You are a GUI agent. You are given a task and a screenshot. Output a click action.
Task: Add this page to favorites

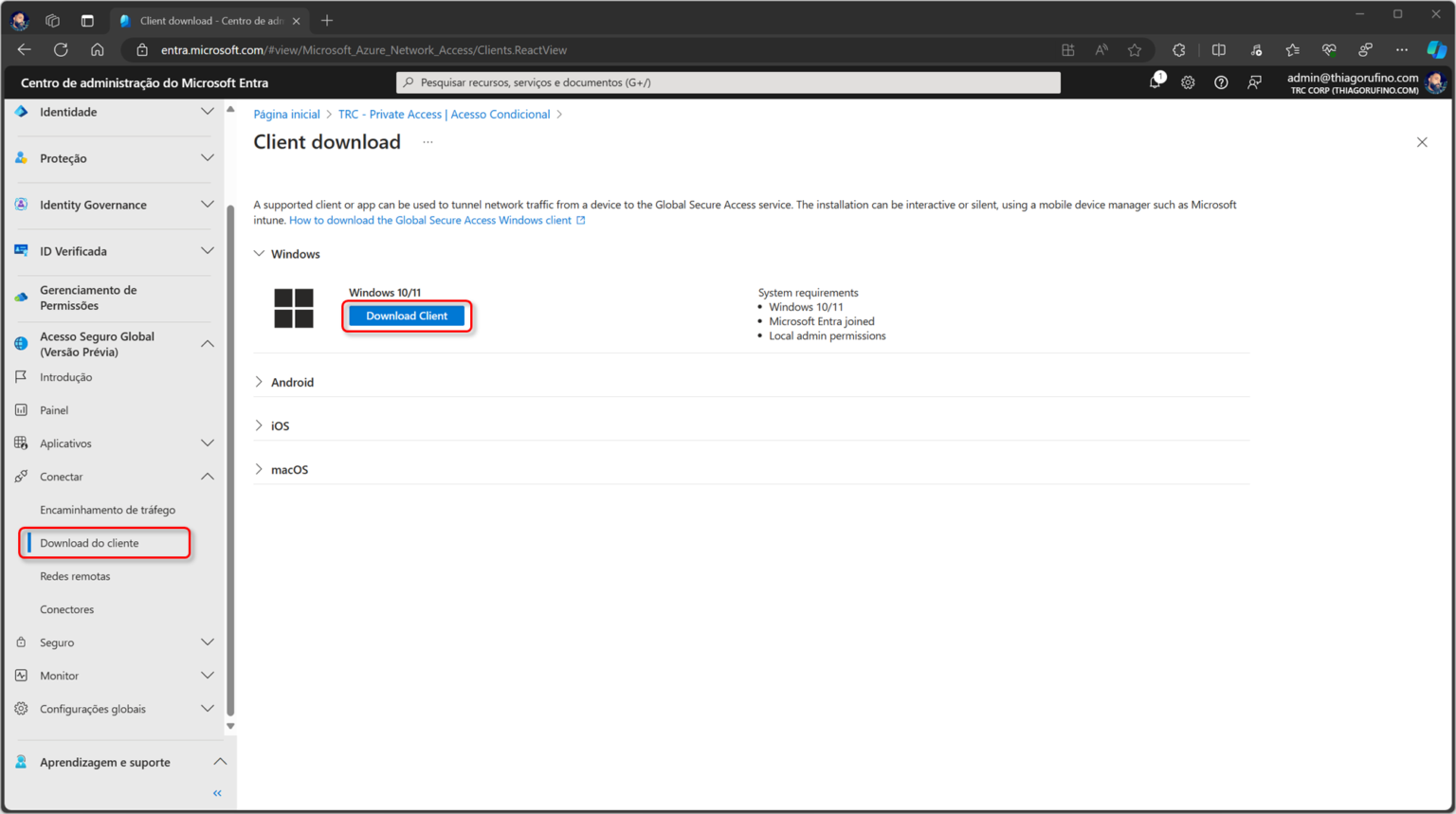1134,49
